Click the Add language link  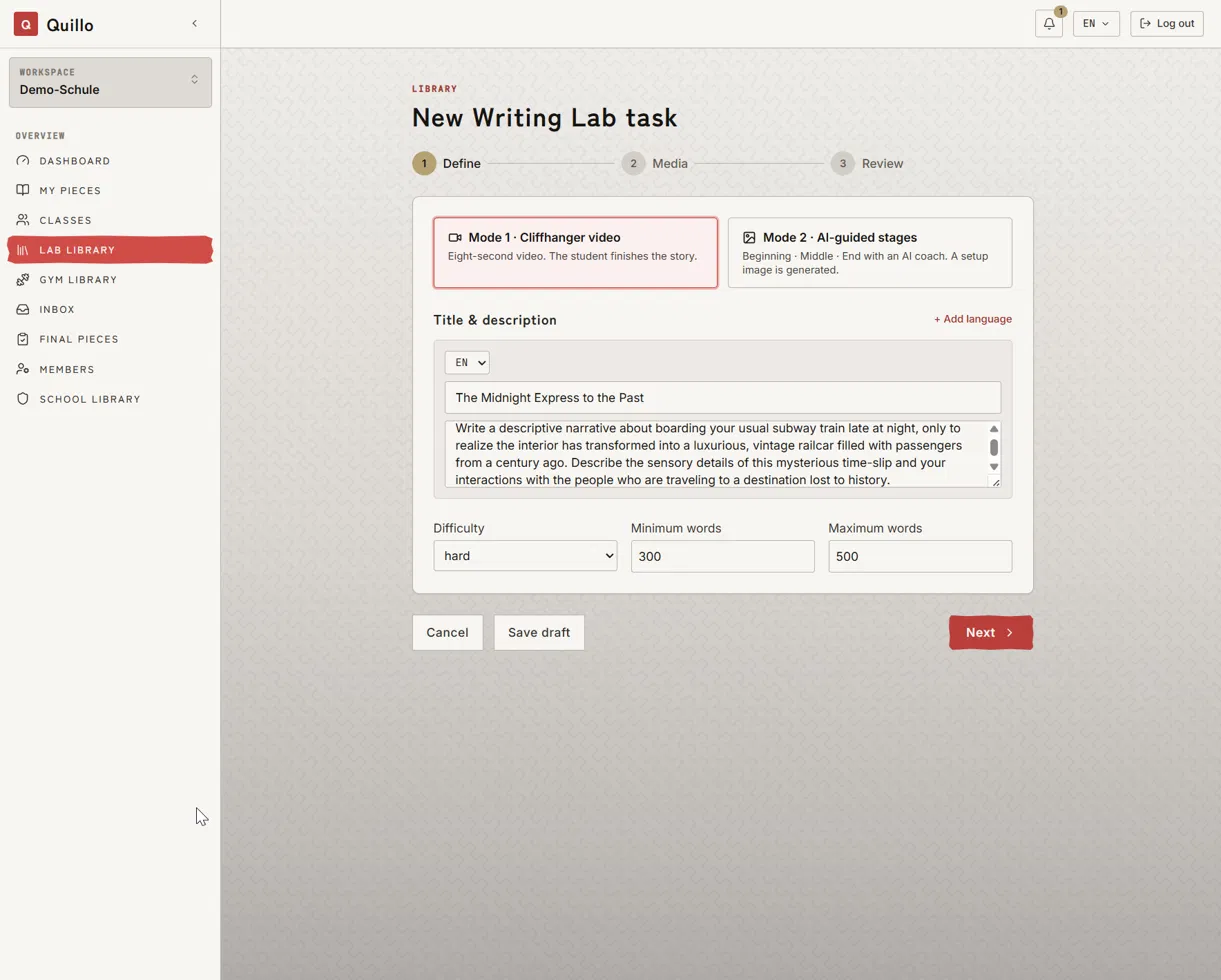[973, 319]
